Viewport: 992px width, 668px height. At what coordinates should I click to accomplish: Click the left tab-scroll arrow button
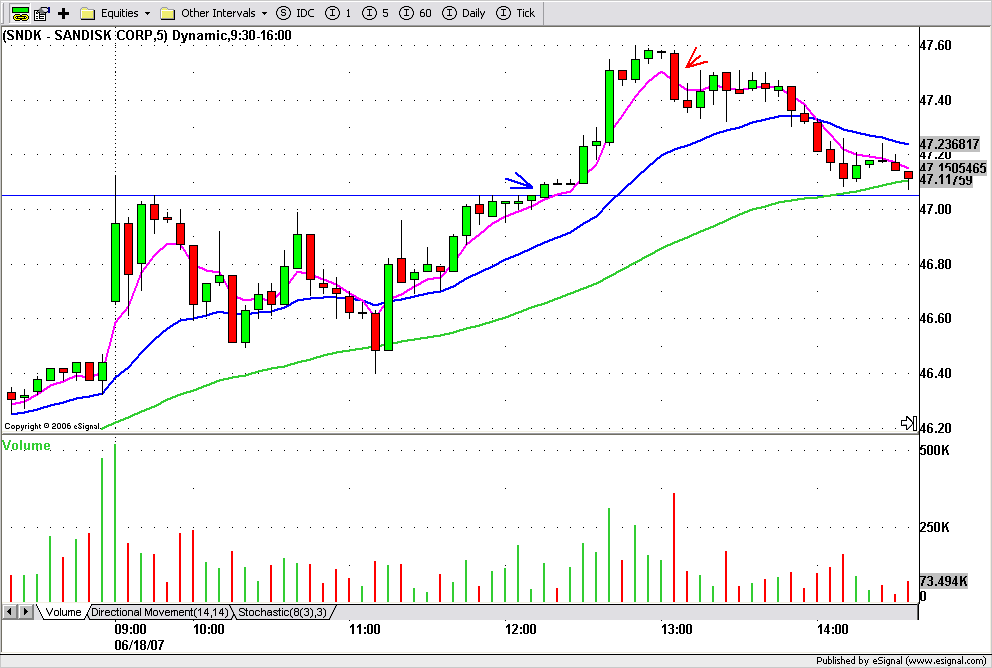pos(9,612)
